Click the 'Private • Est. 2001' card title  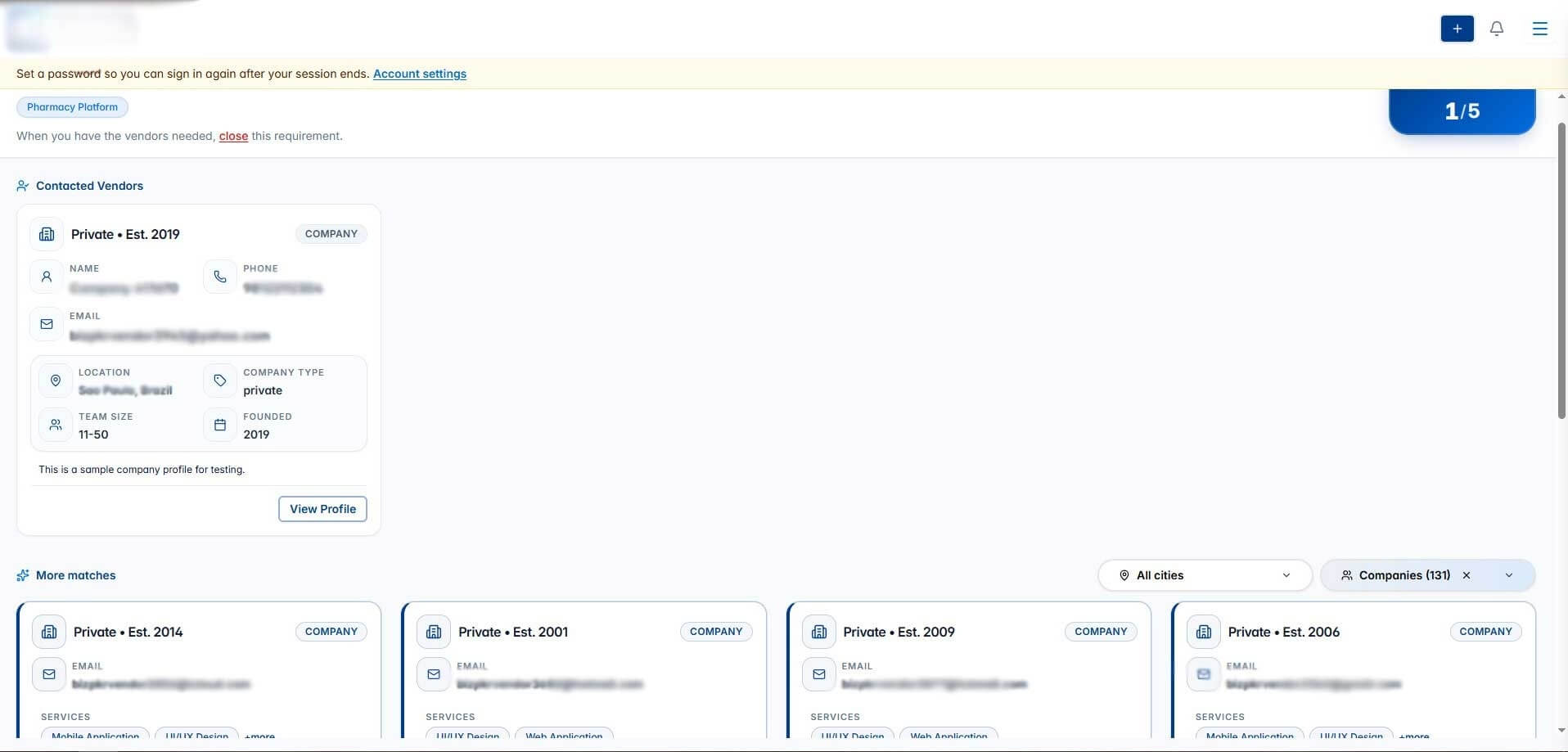pos(513,632)
